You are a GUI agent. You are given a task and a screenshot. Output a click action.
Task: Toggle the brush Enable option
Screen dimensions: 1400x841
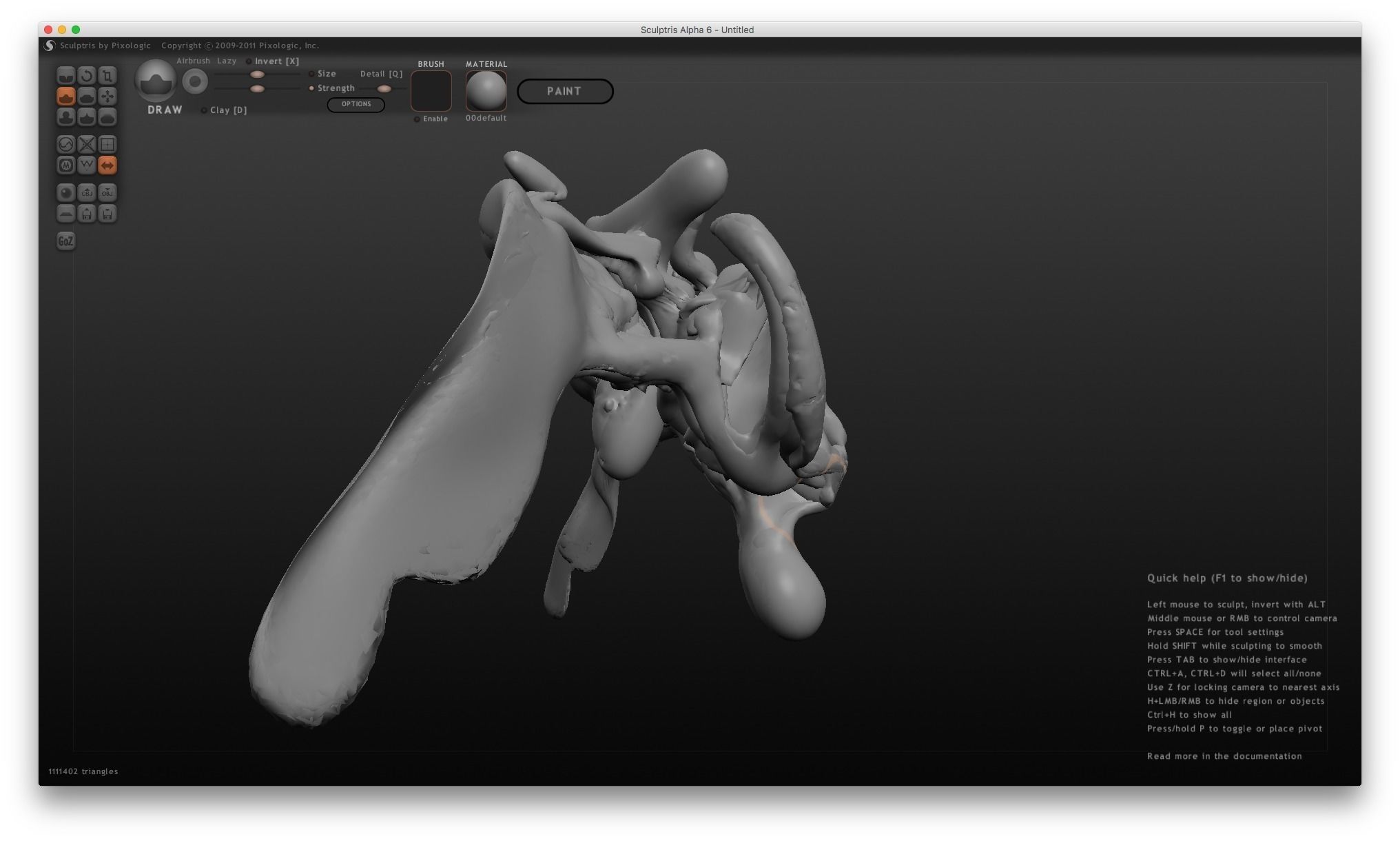click(431, 119)
